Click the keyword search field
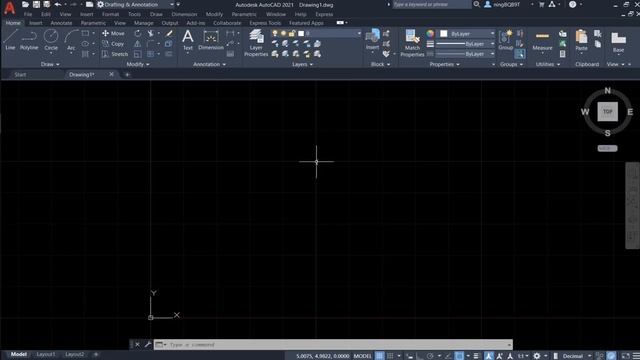This screenshot has height=360, width=640. (x=431, y=4)
